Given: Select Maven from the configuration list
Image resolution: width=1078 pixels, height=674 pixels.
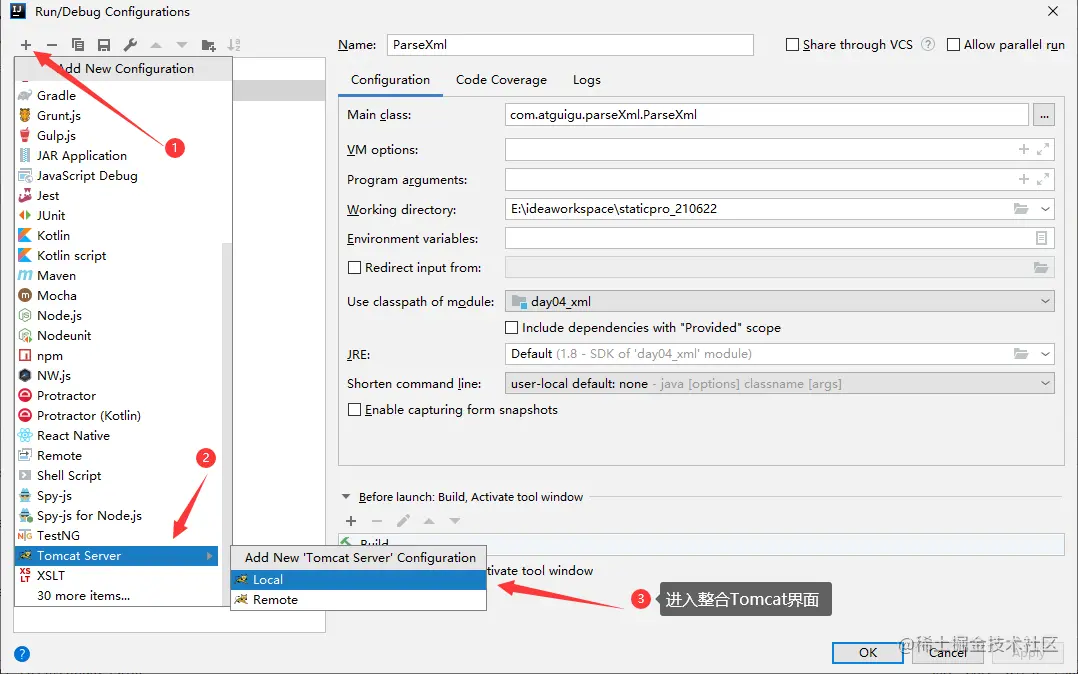Looking at the screenshot, I should tap(116, 275).
